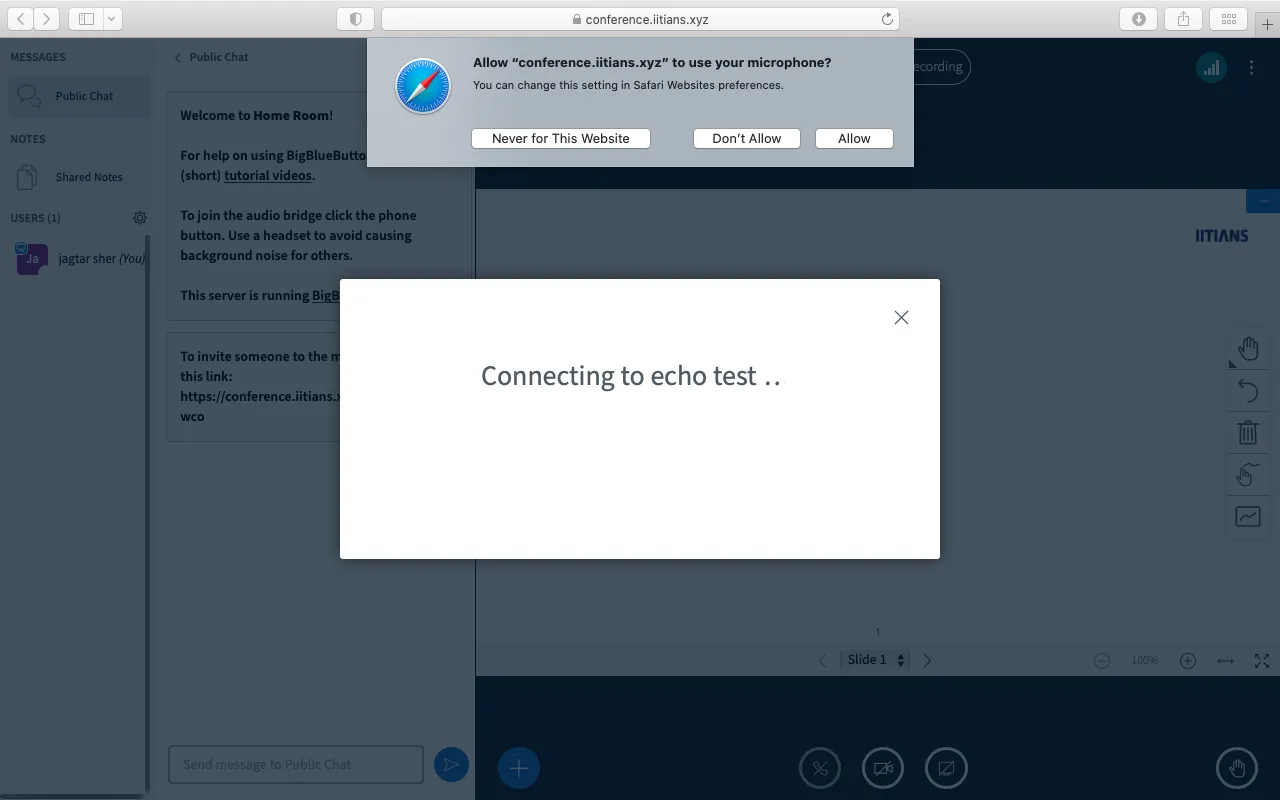Click the chart icon below the whiteboard tools

[x=1248, y=516]
